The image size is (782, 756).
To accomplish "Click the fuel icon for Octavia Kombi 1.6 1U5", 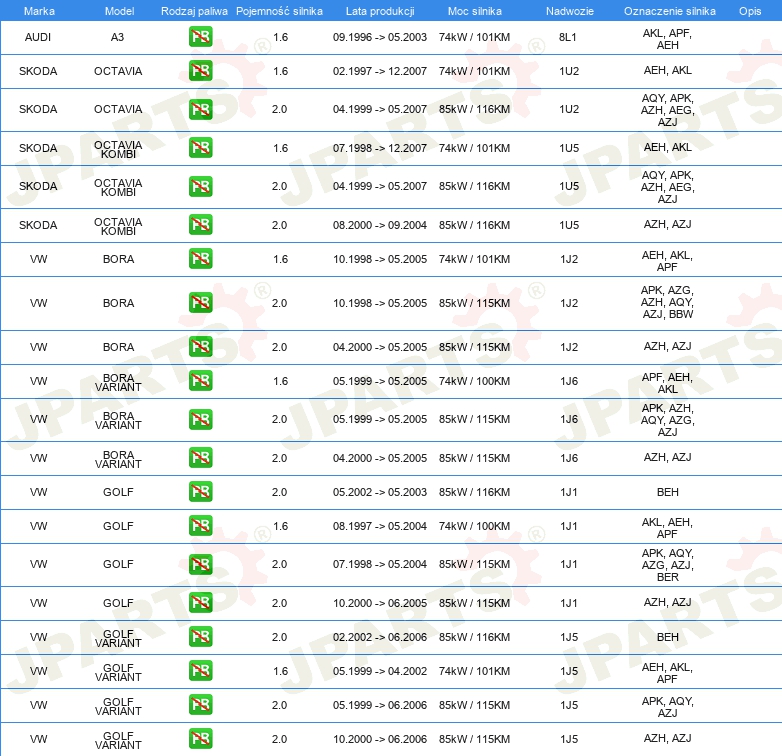I will (200, 148).
